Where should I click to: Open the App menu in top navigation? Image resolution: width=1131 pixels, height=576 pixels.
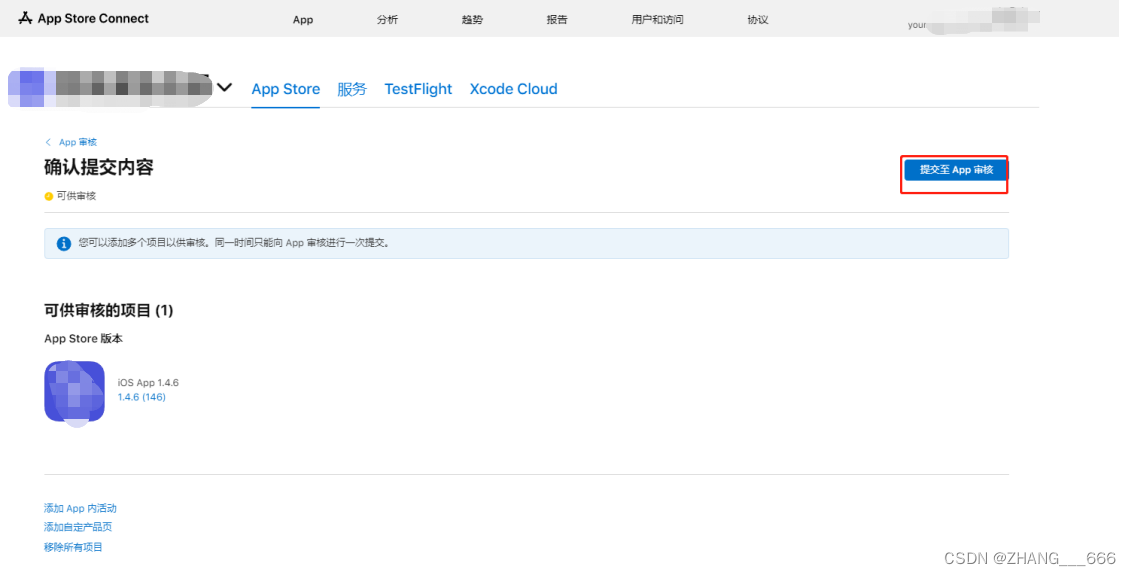(x=303, y=19)
